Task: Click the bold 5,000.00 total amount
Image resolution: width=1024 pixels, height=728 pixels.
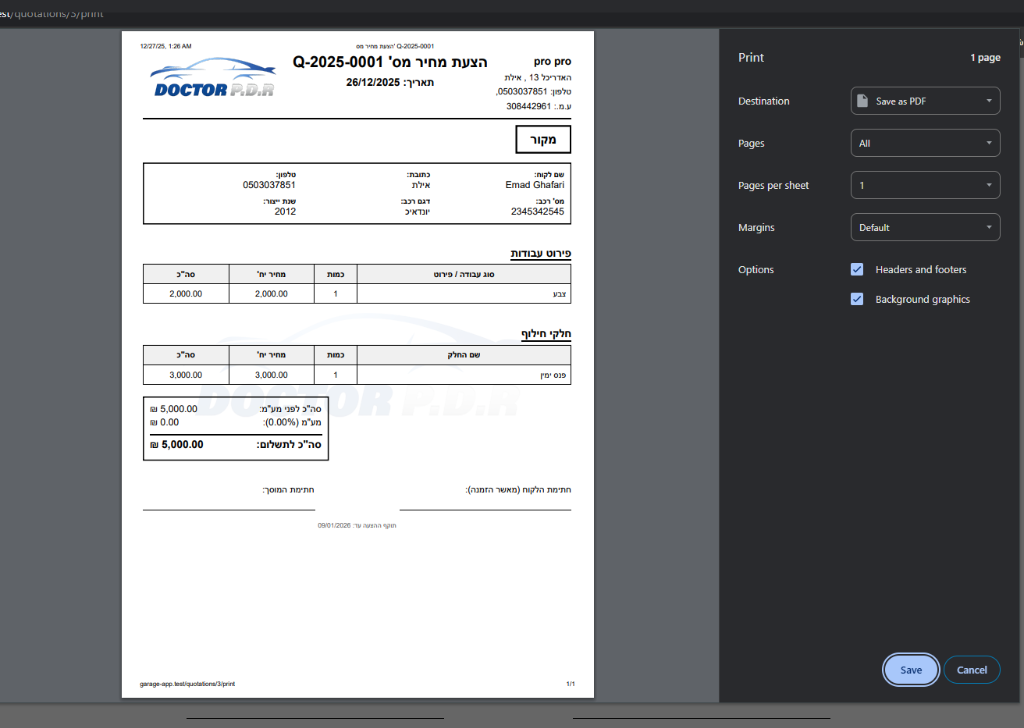Action: (x=182, y=445)
